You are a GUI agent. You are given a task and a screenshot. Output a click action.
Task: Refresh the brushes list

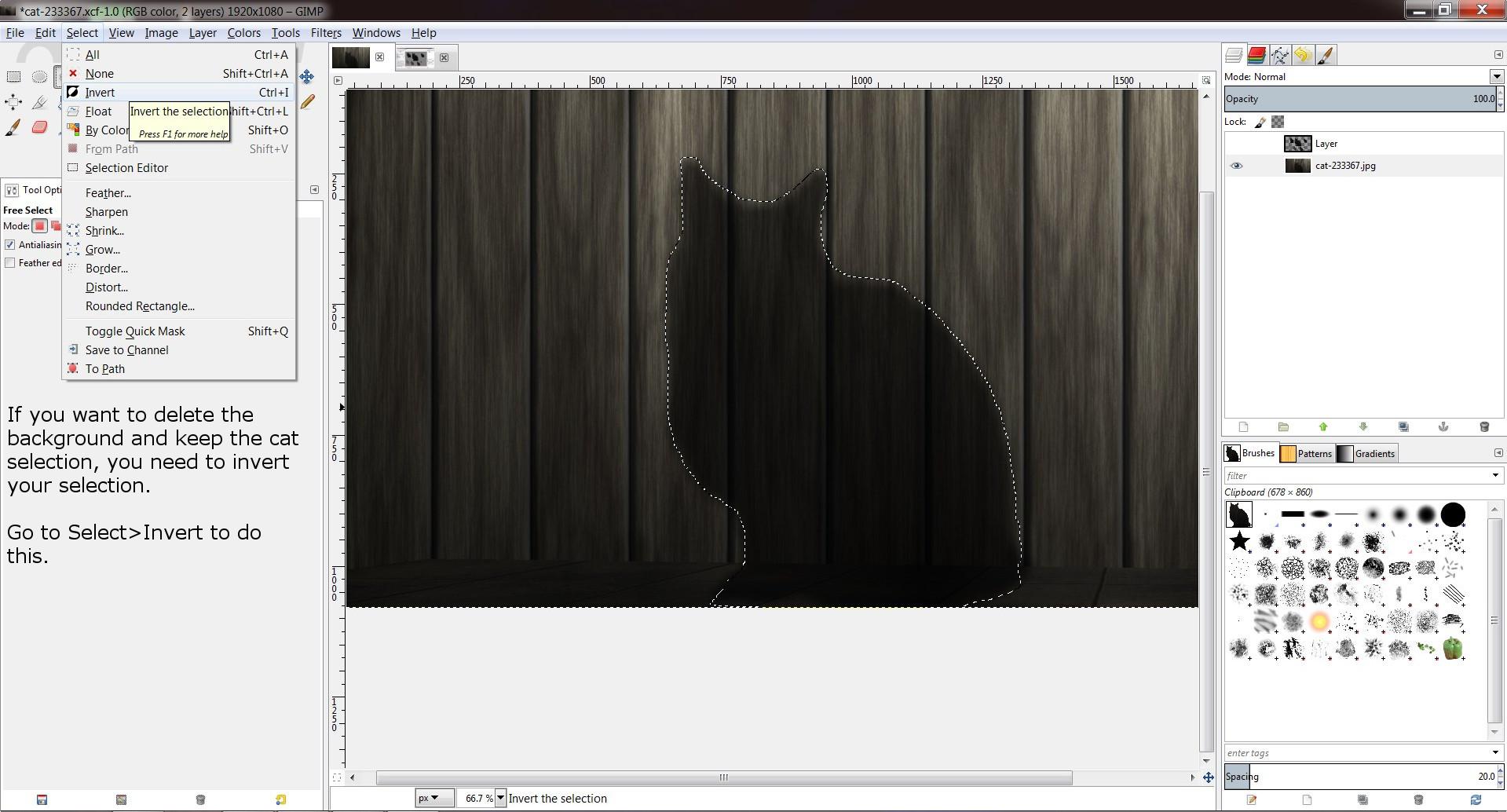[x=1476, y=800]
